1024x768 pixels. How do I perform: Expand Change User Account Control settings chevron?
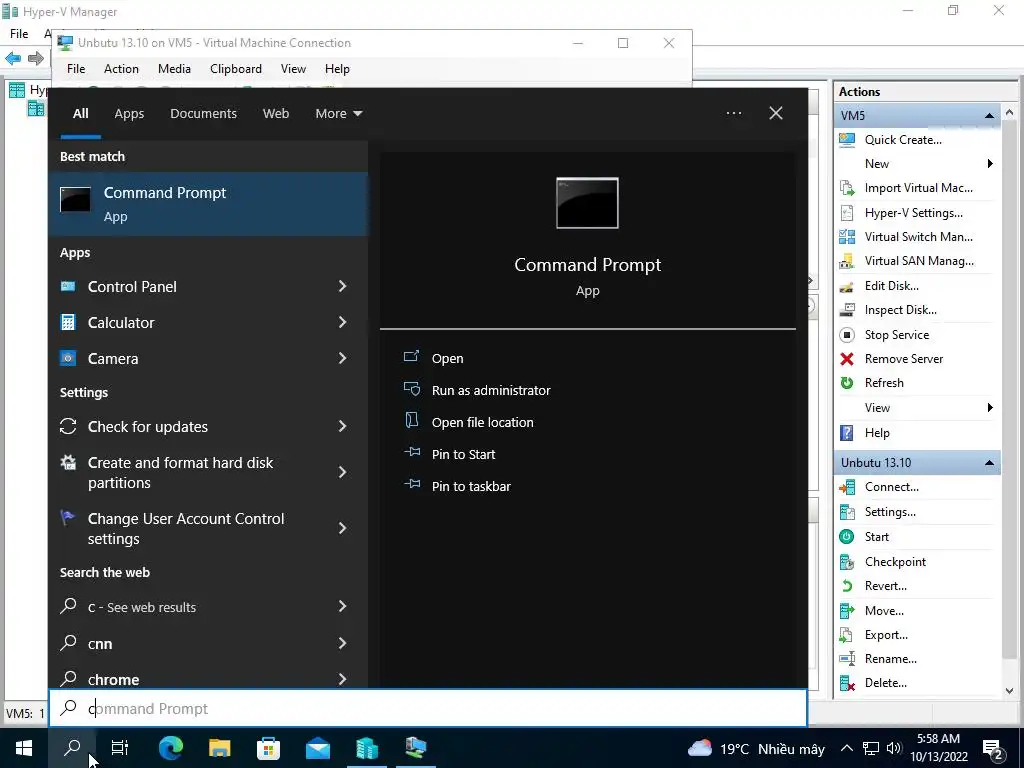[342, 528]
